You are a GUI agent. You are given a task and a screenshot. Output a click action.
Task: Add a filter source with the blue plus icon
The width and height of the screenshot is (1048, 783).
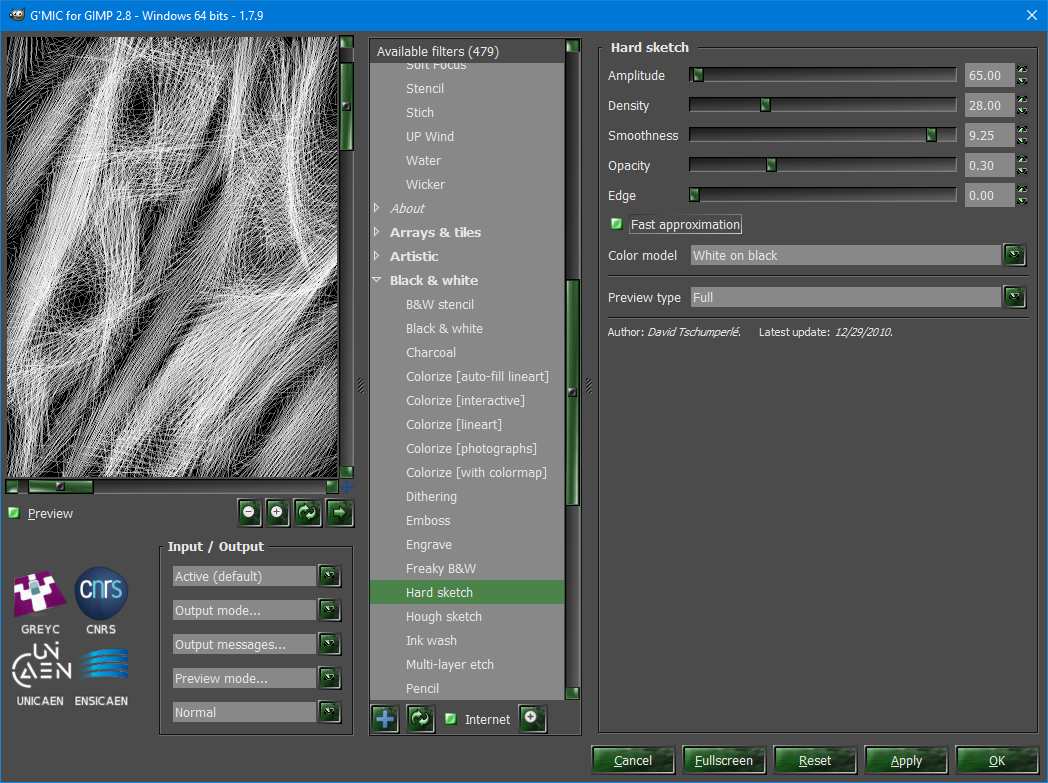point(385,719)
